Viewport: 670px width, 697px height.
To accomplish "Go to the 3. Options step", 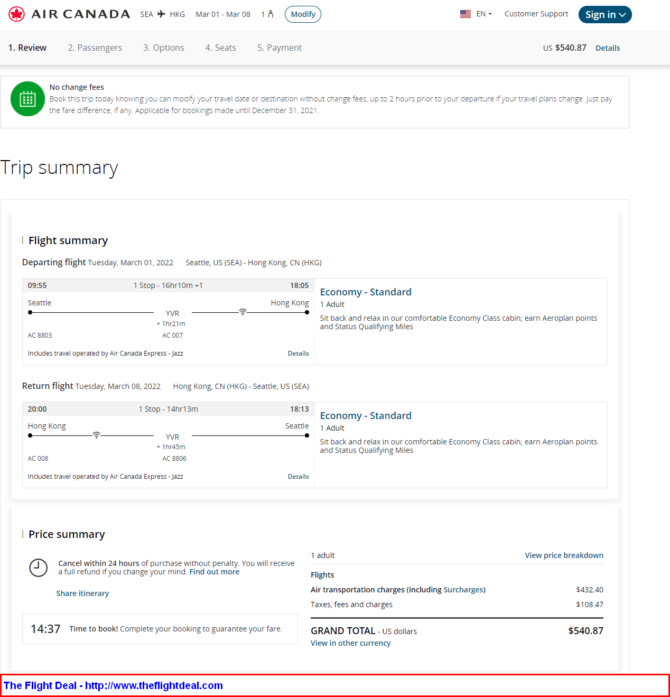I will pyautogui.click(x=164, y=48).
